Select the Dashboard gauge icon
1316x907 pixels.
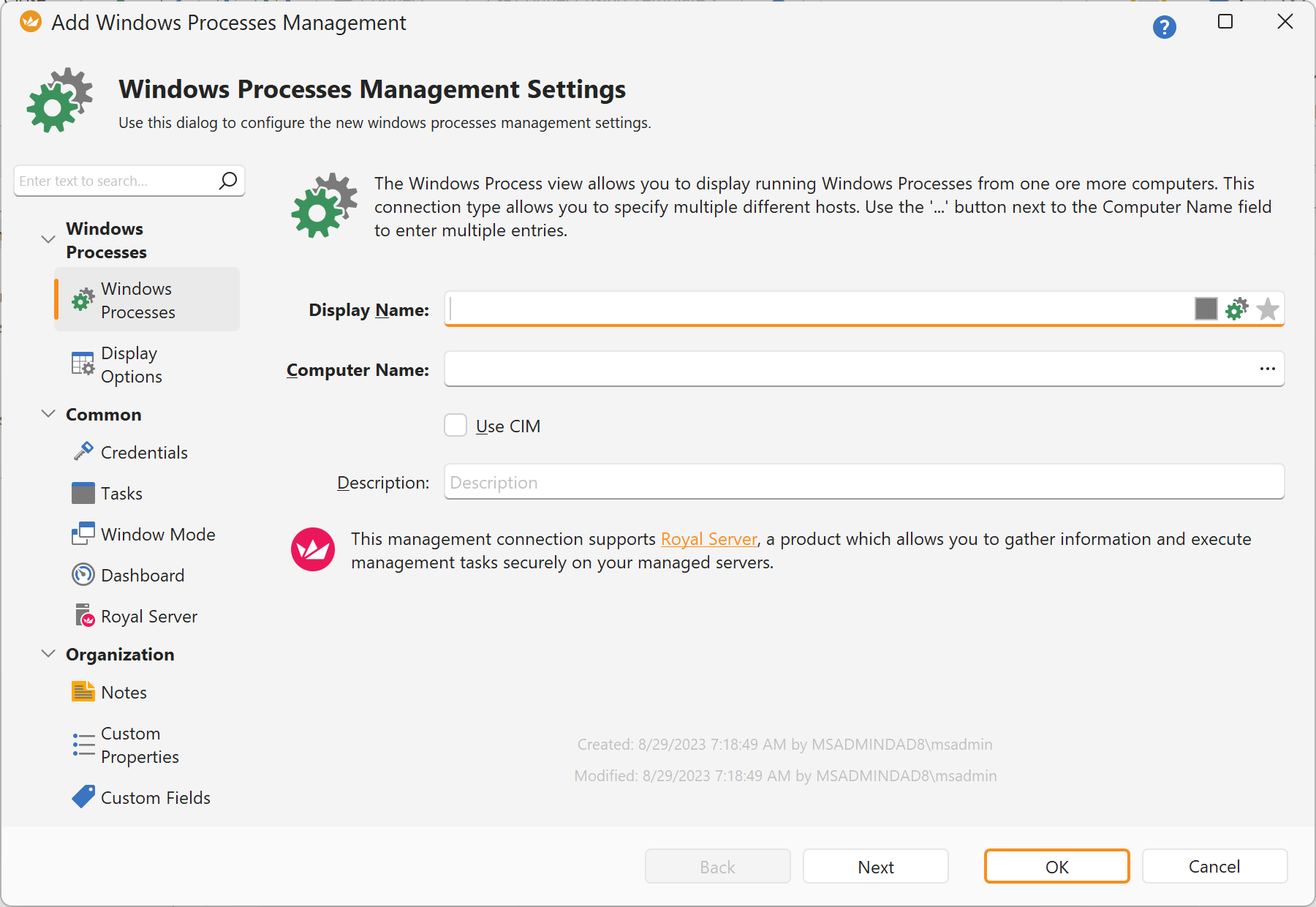coord(83,574)
